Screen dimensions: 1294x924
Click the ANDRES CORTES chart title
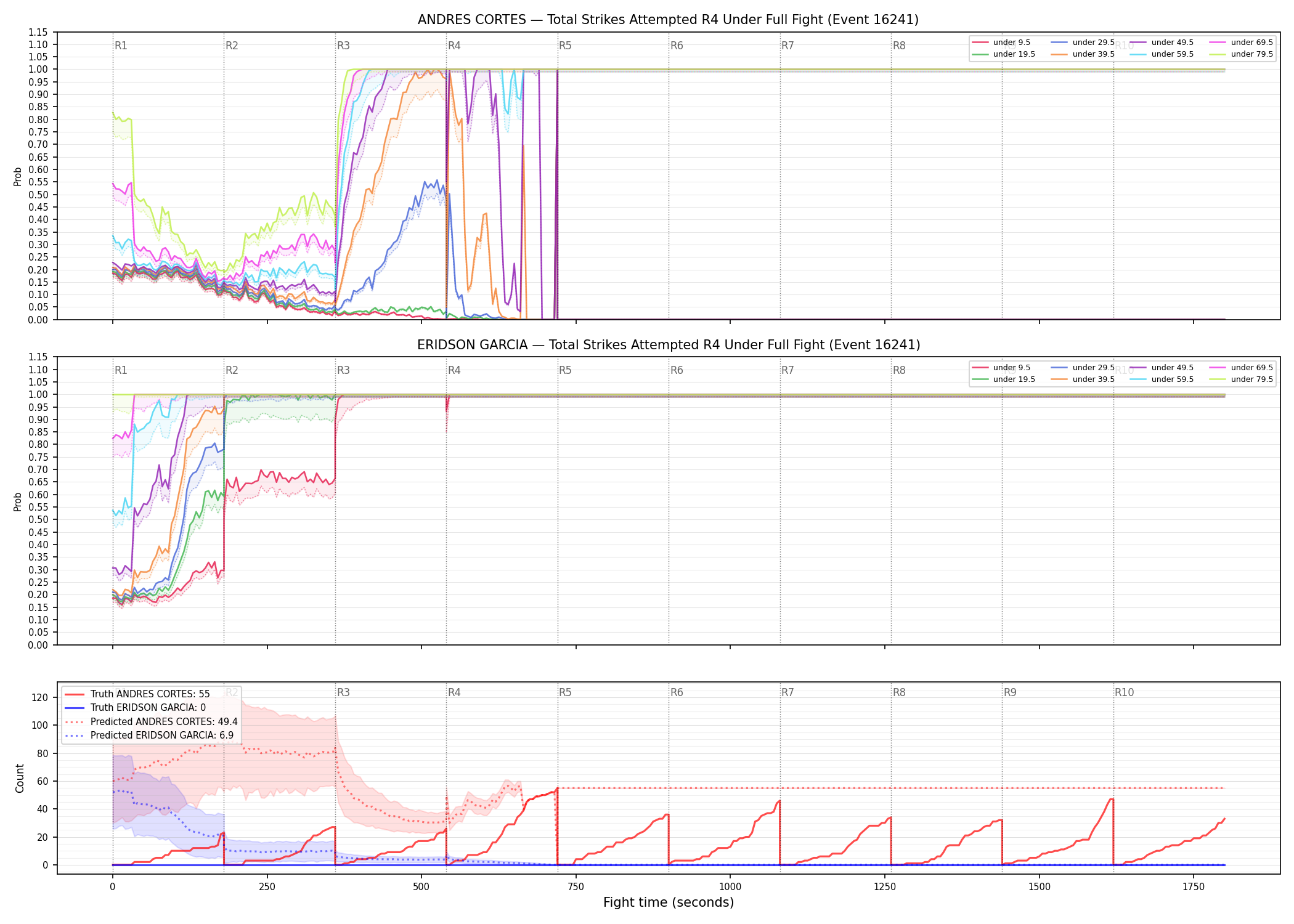pyautogui.click(x=668, y=20)
